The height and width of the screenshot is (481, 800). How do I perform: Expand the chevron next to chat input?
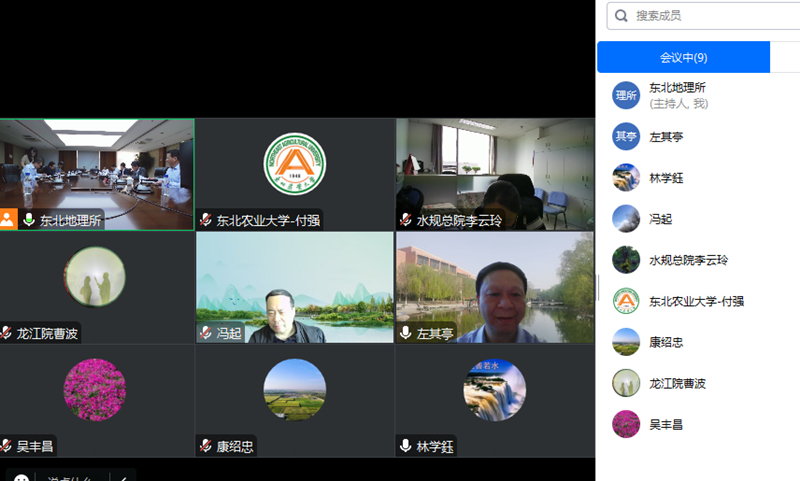124,478
